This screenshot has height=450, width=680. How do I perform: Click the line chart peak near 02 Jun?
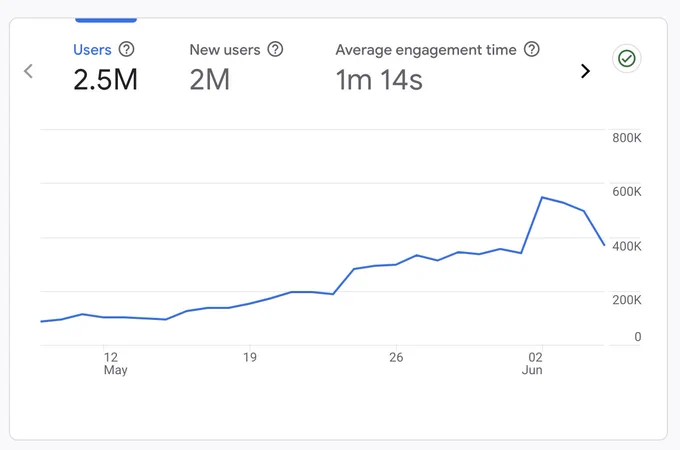[x=542, y=198]
